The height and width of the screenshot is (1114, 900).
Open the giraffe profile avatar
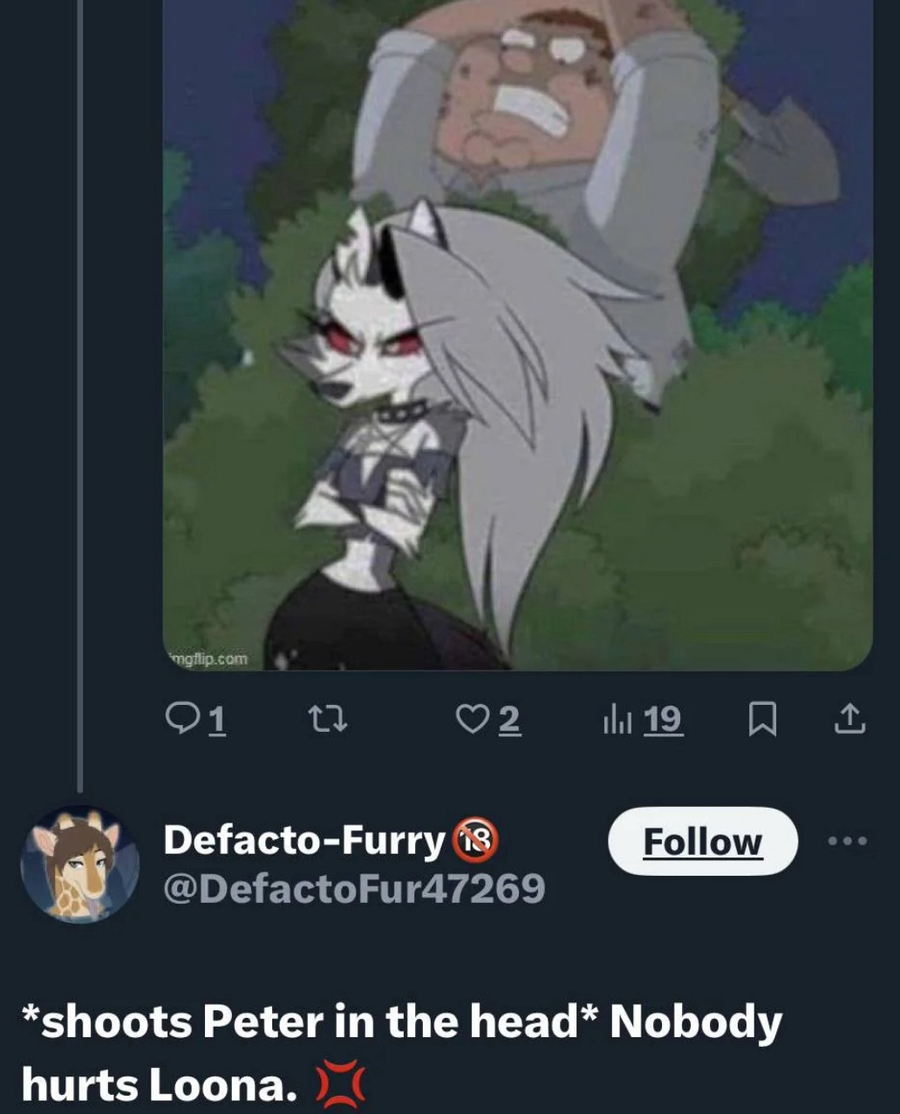(x=80, y=864)
